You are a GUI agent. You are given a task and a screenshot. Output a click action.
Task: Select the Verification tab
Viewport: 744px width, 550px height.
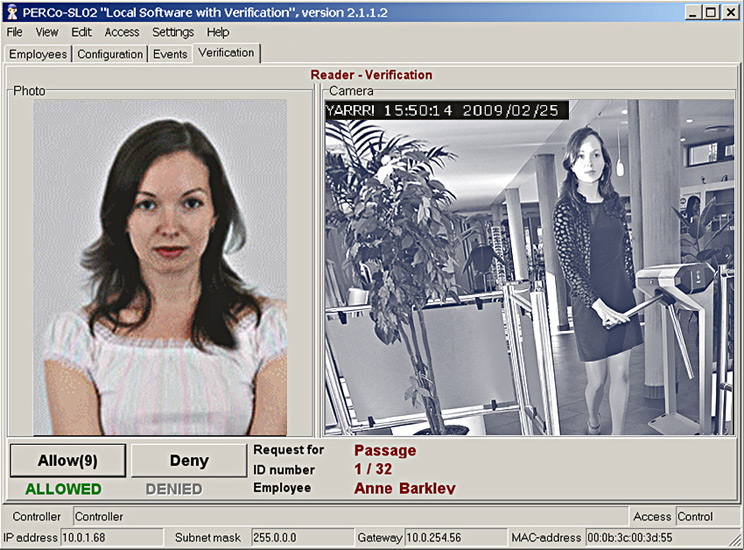click(226, 53)
